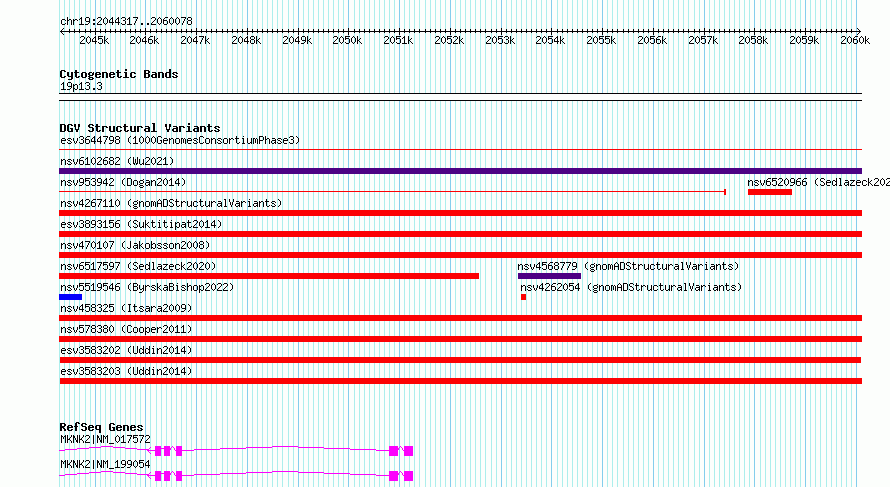Click the red esv3583202 variant bar
Viewport: 890px width, 487px height.
[x=460, y=360]
